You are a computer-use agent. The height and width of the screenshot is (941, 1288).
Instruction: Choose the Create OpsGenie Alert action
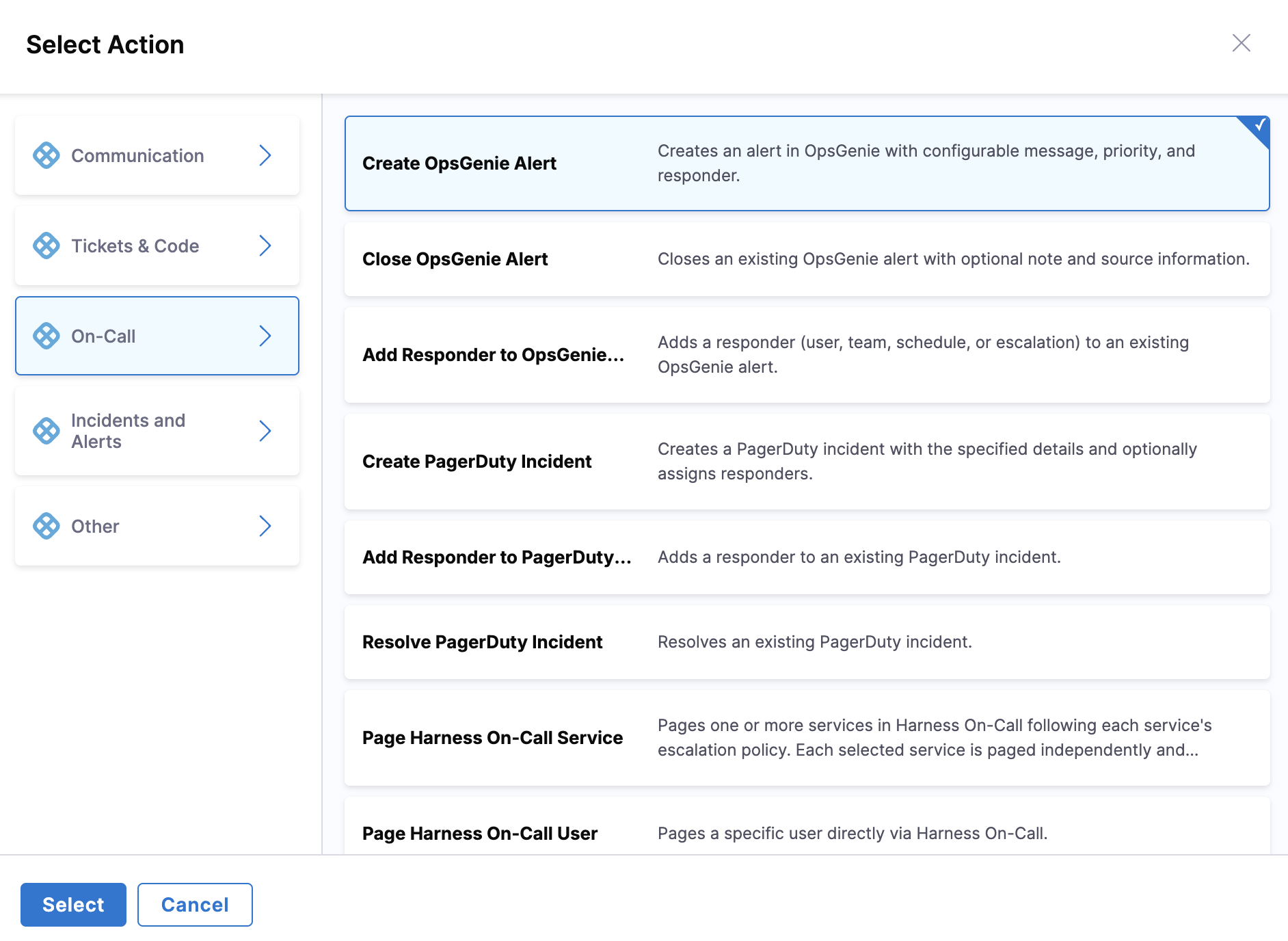pyautogui.click(x=807, y=163)
